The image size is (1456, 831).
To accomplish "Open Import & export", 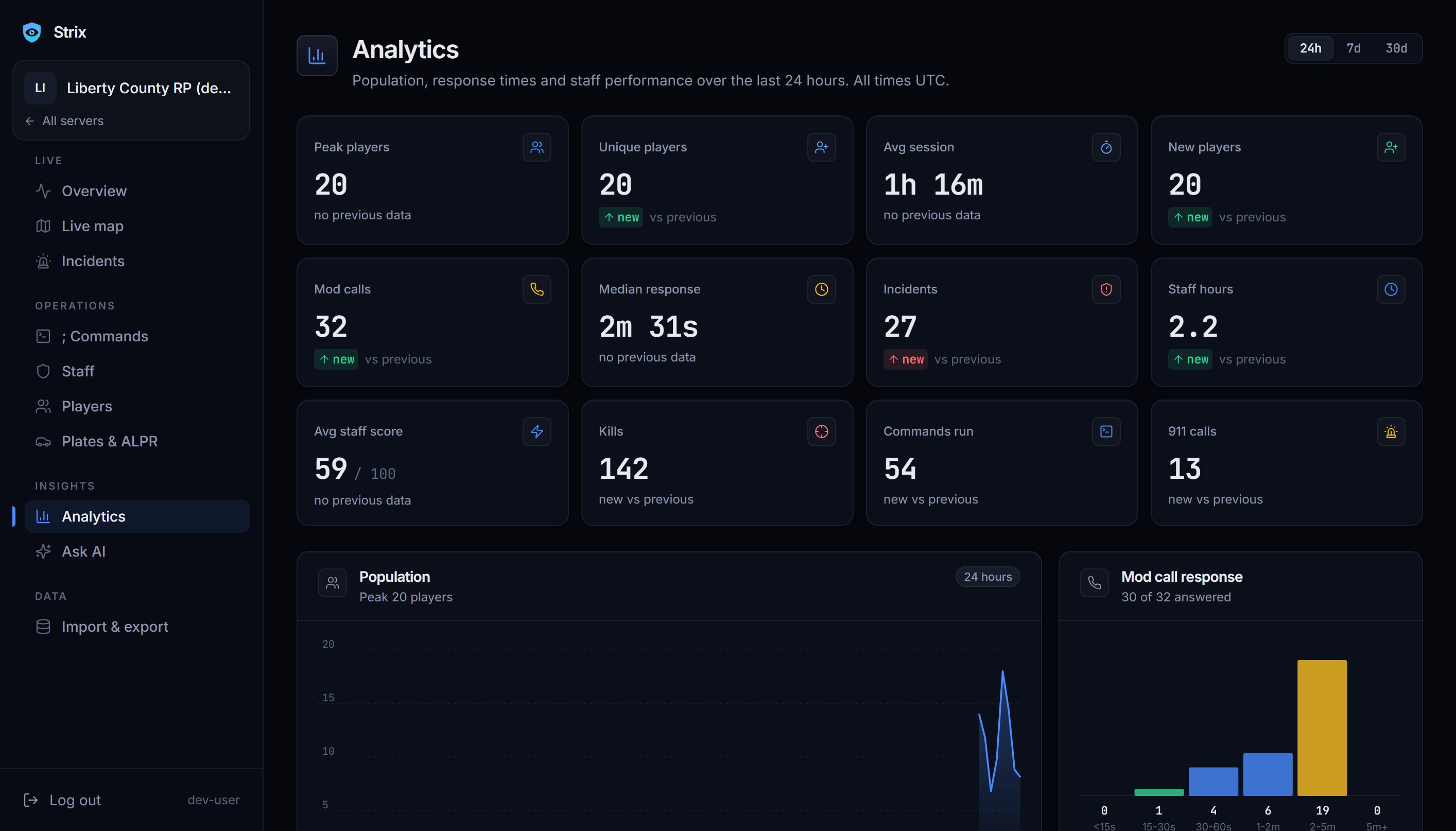I will pos(137,627).
